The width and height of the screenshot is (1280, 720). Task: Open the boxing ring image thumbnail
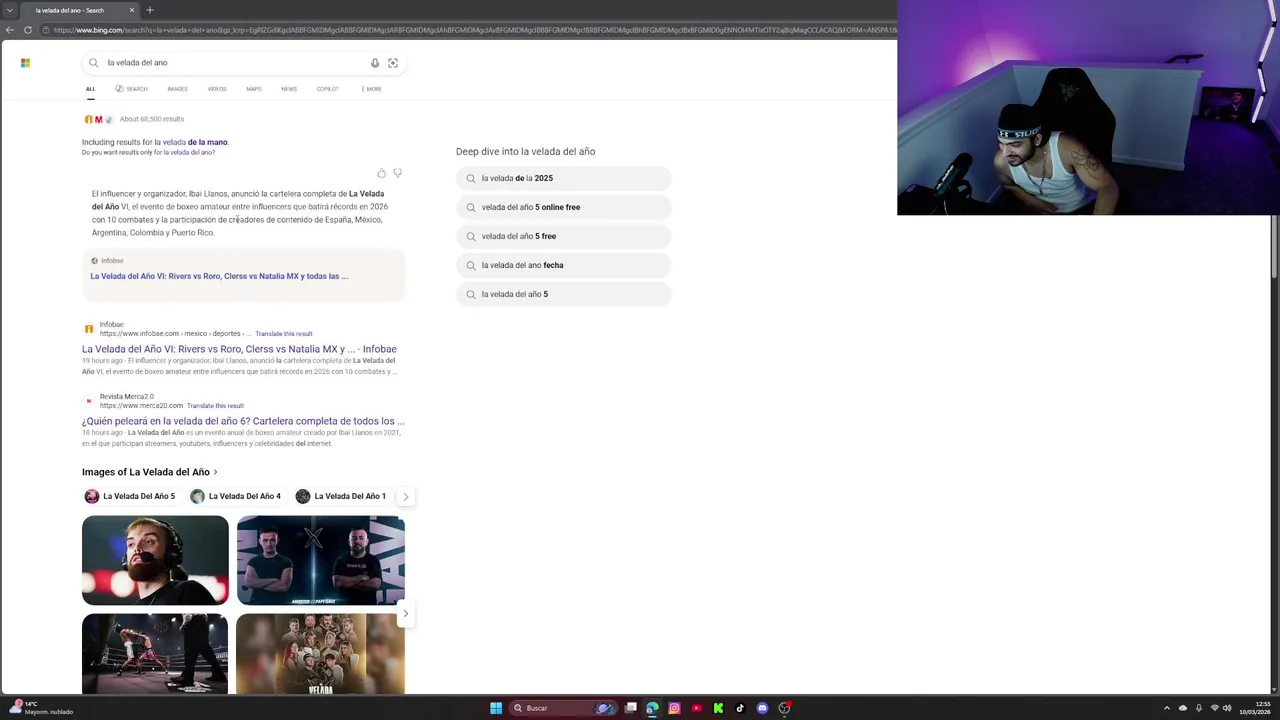point(155,654)
